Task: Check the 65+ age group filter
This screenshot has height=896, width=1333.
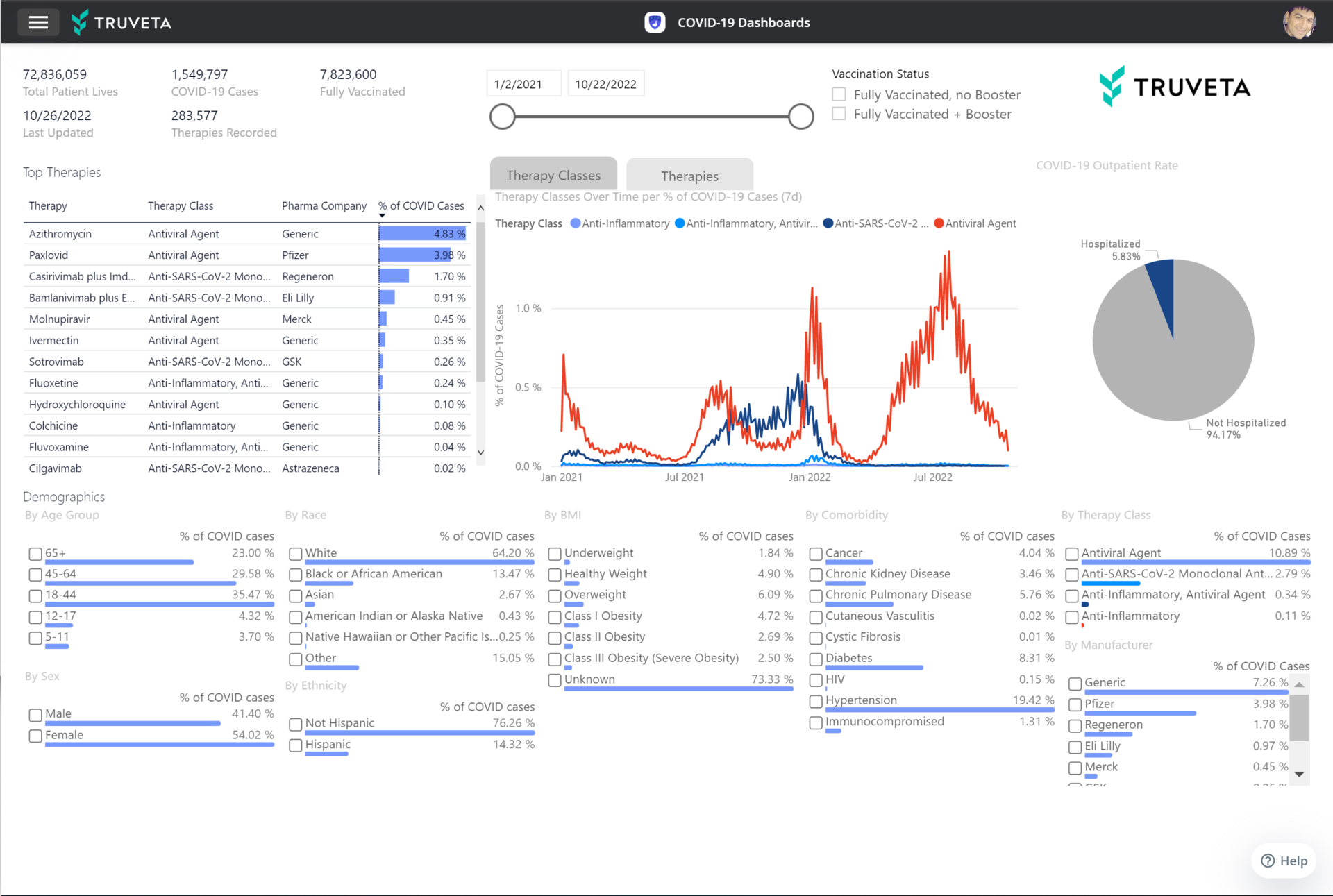Action: 35,554
